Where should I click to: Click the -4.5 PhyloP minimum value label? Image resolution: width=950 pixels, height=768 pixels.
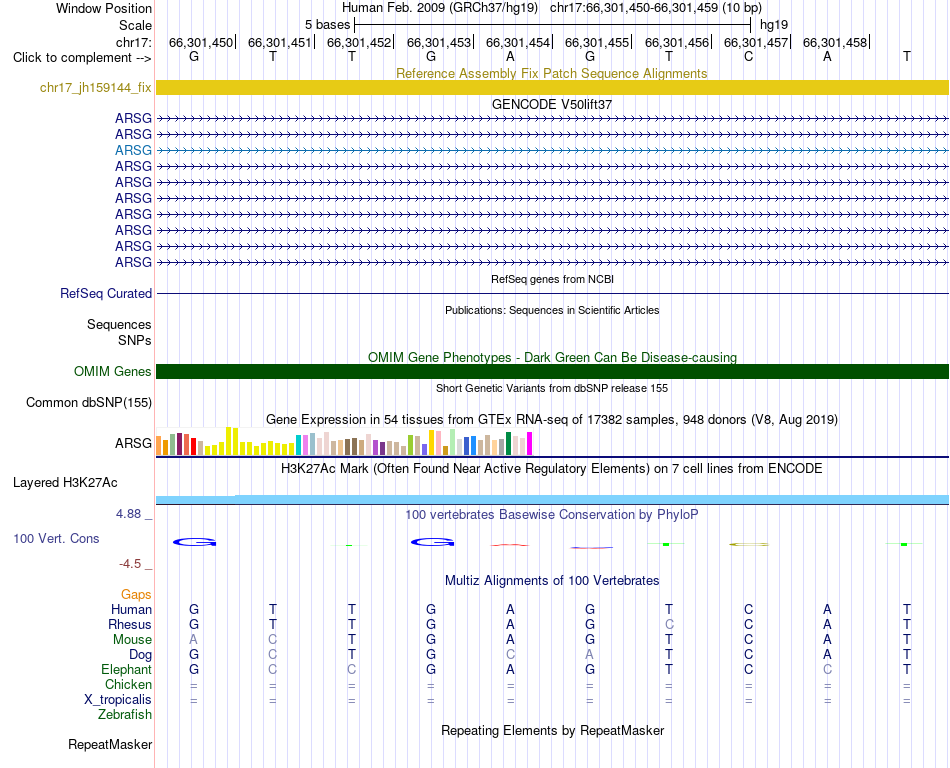pos(130,564)
